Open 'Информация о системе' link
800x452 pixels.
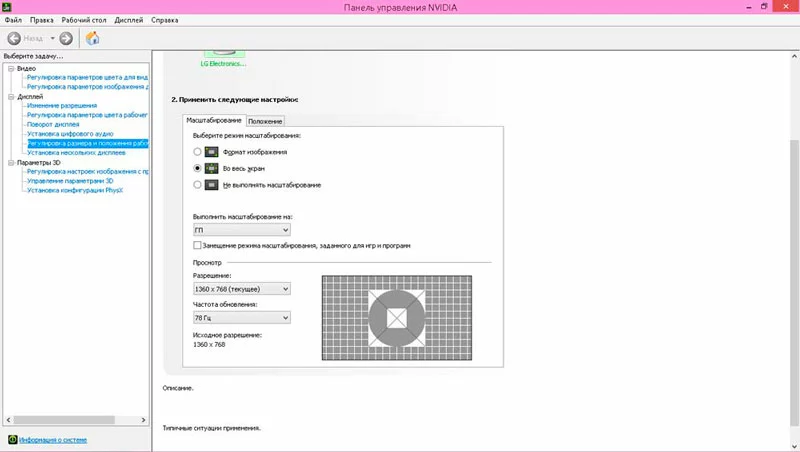53,440
